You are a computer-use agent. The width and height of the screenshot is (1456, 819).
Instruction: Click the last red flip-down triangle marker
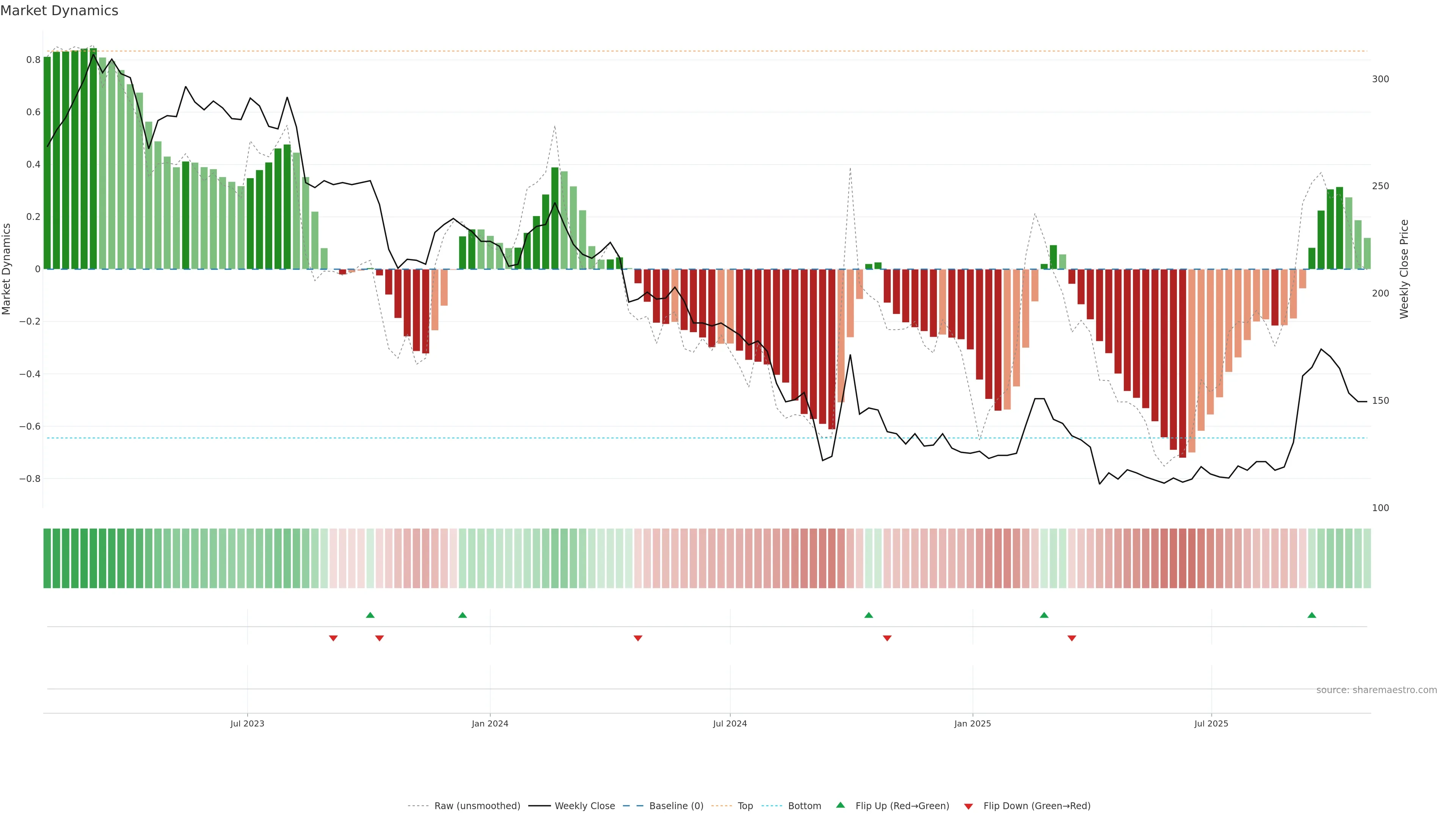pos(1072,638)
